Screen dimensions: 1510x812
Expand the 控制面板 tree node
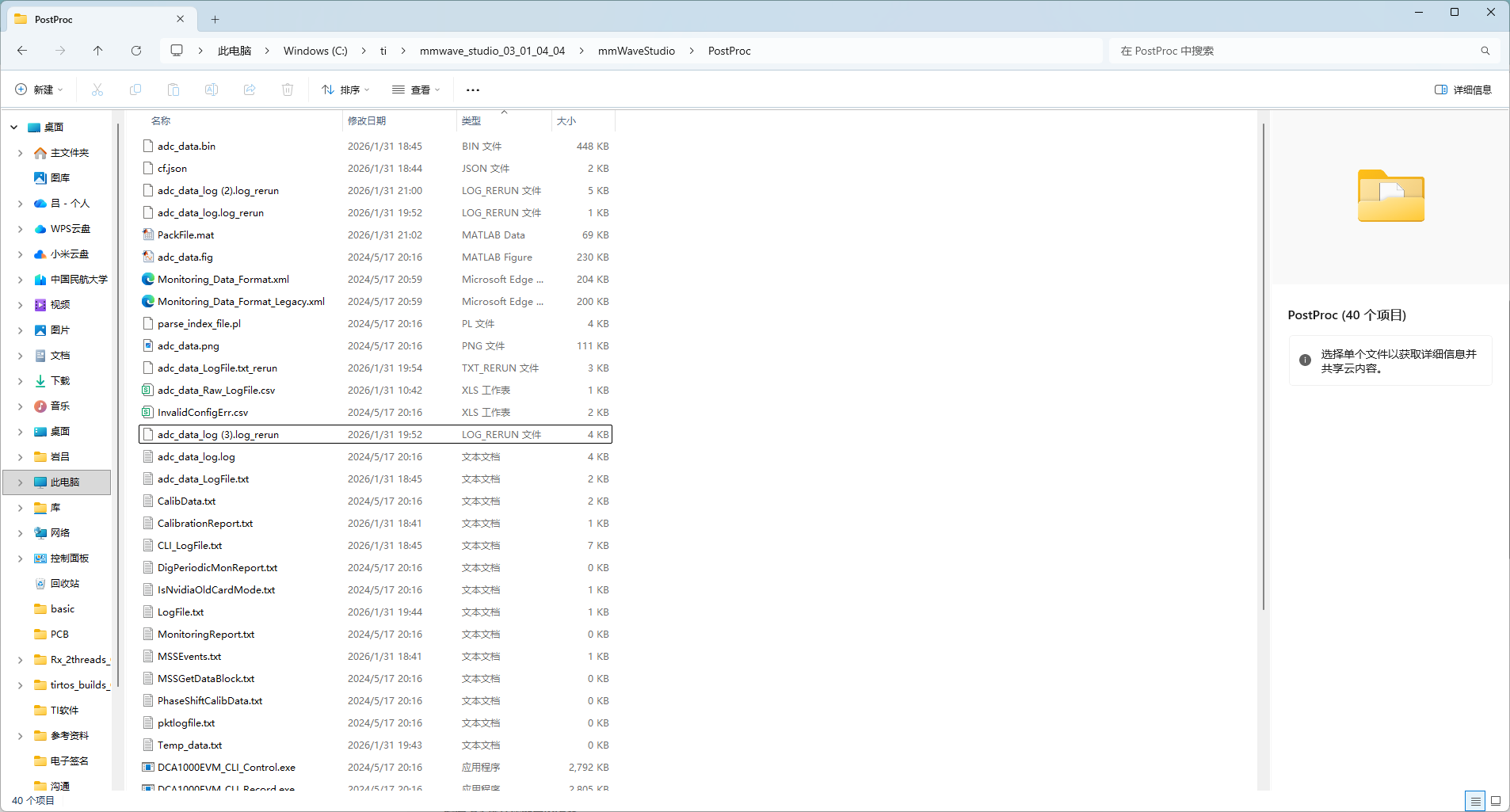pos(21,558)
